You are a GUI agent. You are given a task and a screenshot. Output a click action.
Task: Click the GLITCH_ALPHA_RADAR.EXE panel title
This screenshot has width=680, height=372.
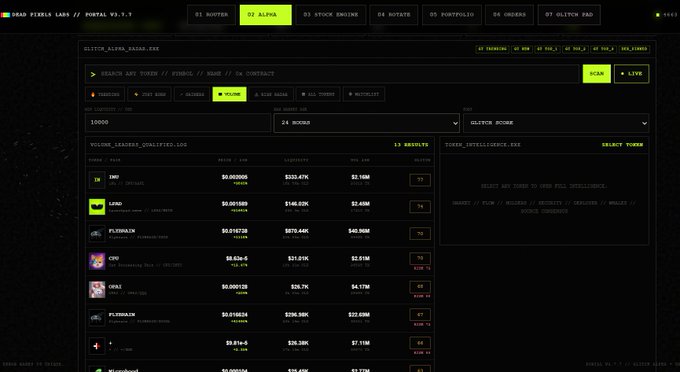click(x=121, y=49)
